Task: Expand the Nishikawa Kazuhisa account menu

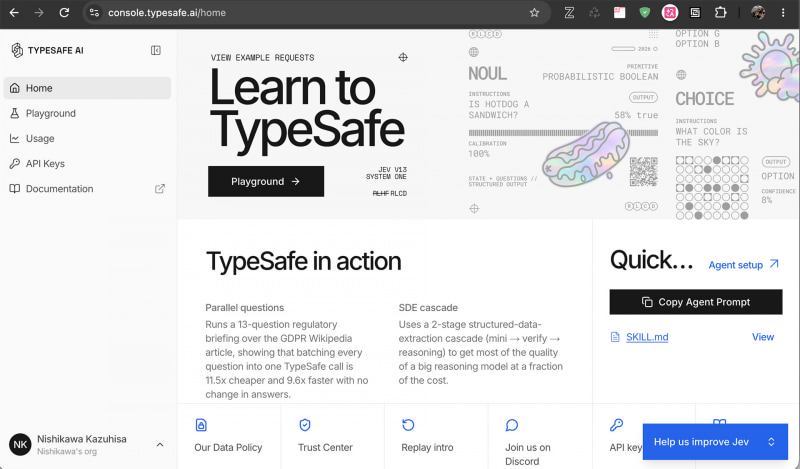Action: (87, 445)
